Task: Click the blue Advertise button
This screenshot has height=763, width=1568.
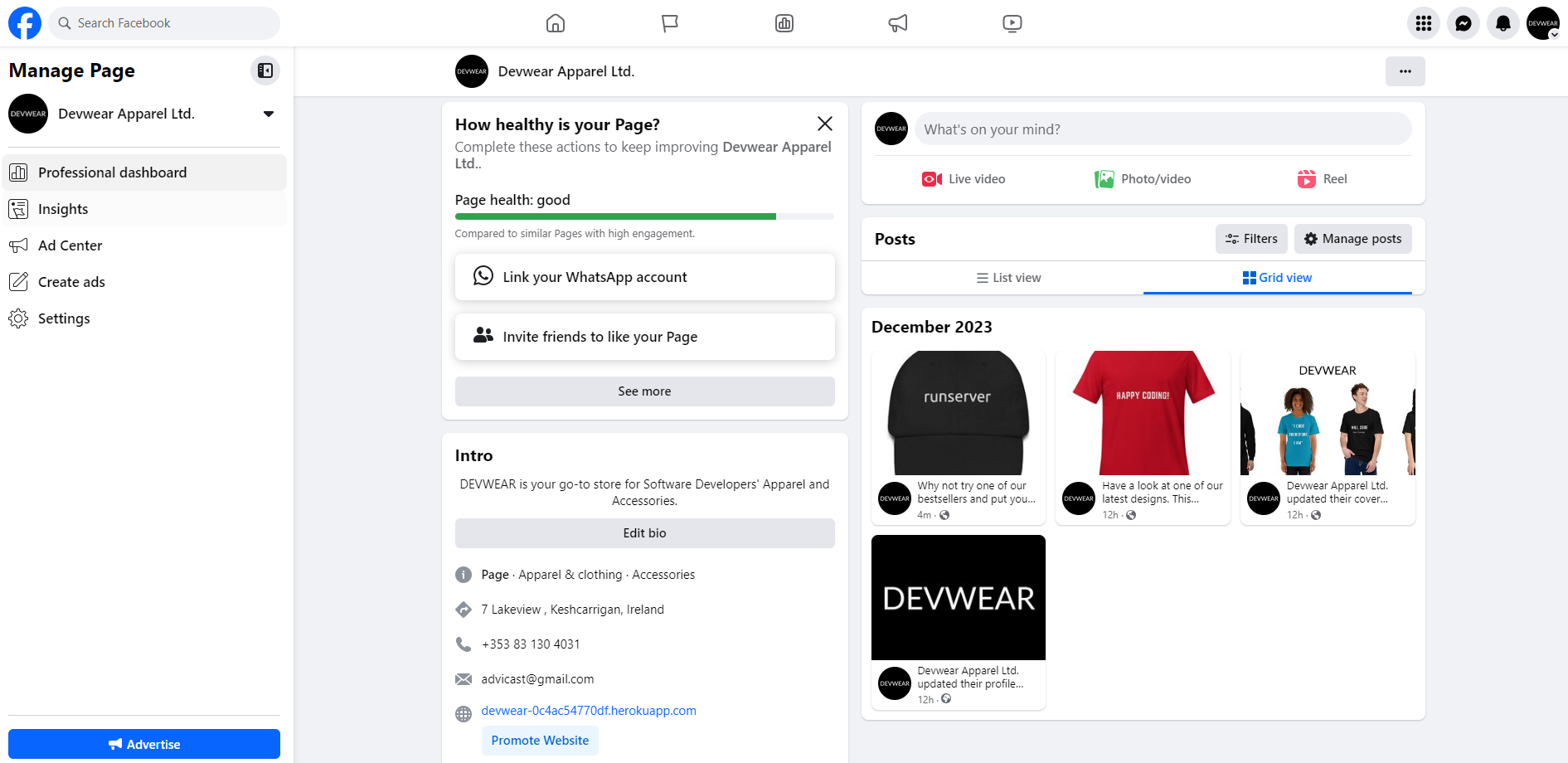Action: pyautogui.click(x=144, y=744)
